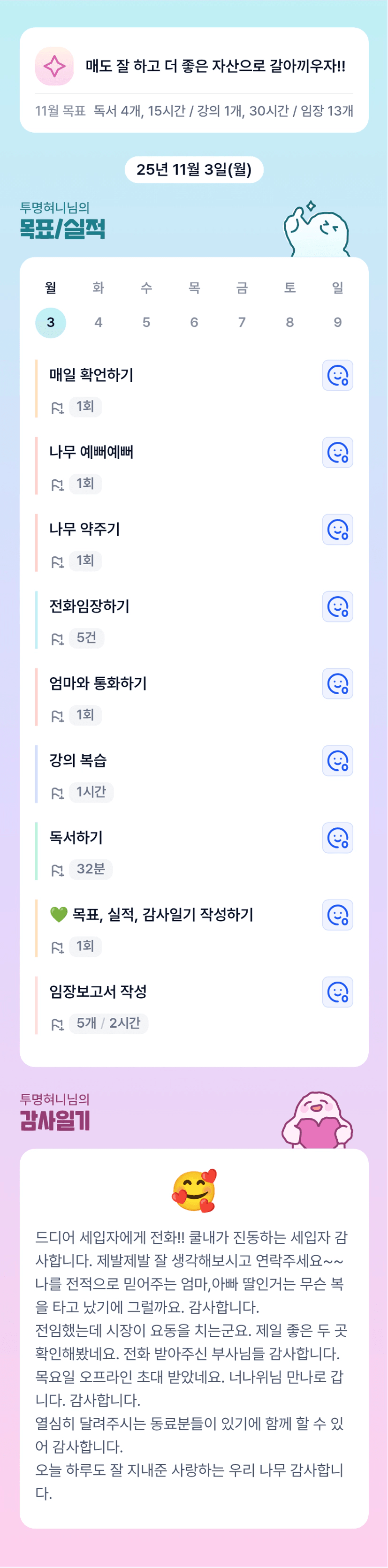The image size is (388, 1568).
Task: Click the flag icon under 강의 복습
Action: click(57, 793)
